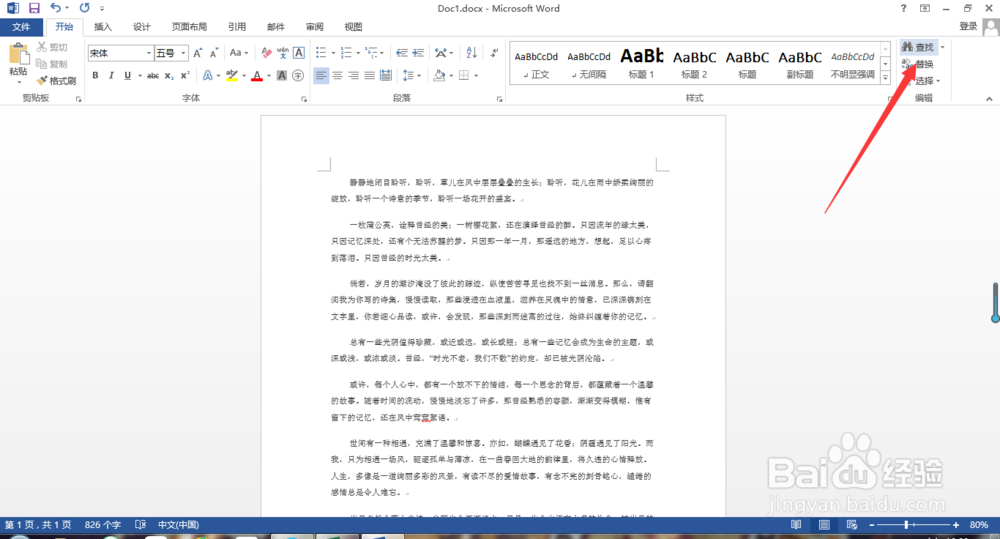Click the multilevel list icon
The height and width of the screenshot is (539, 1000).
372,53
